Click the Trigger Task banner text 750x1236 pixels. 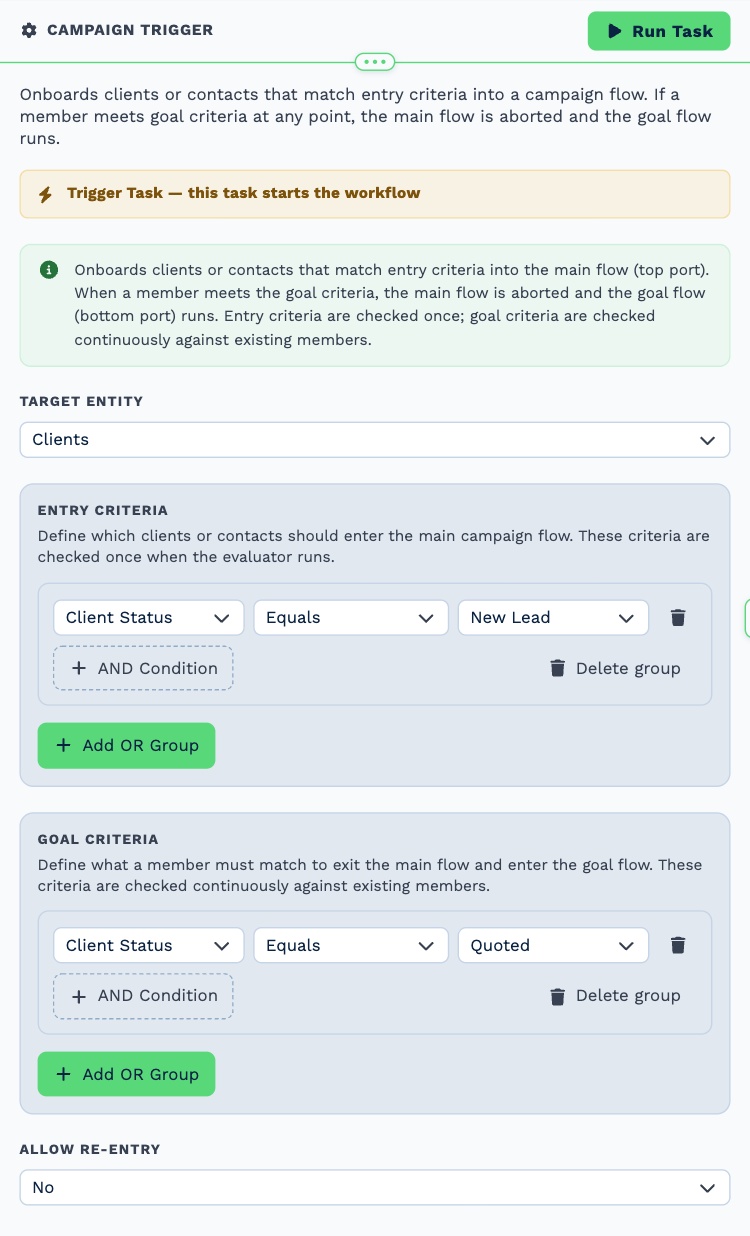[244, 193]
